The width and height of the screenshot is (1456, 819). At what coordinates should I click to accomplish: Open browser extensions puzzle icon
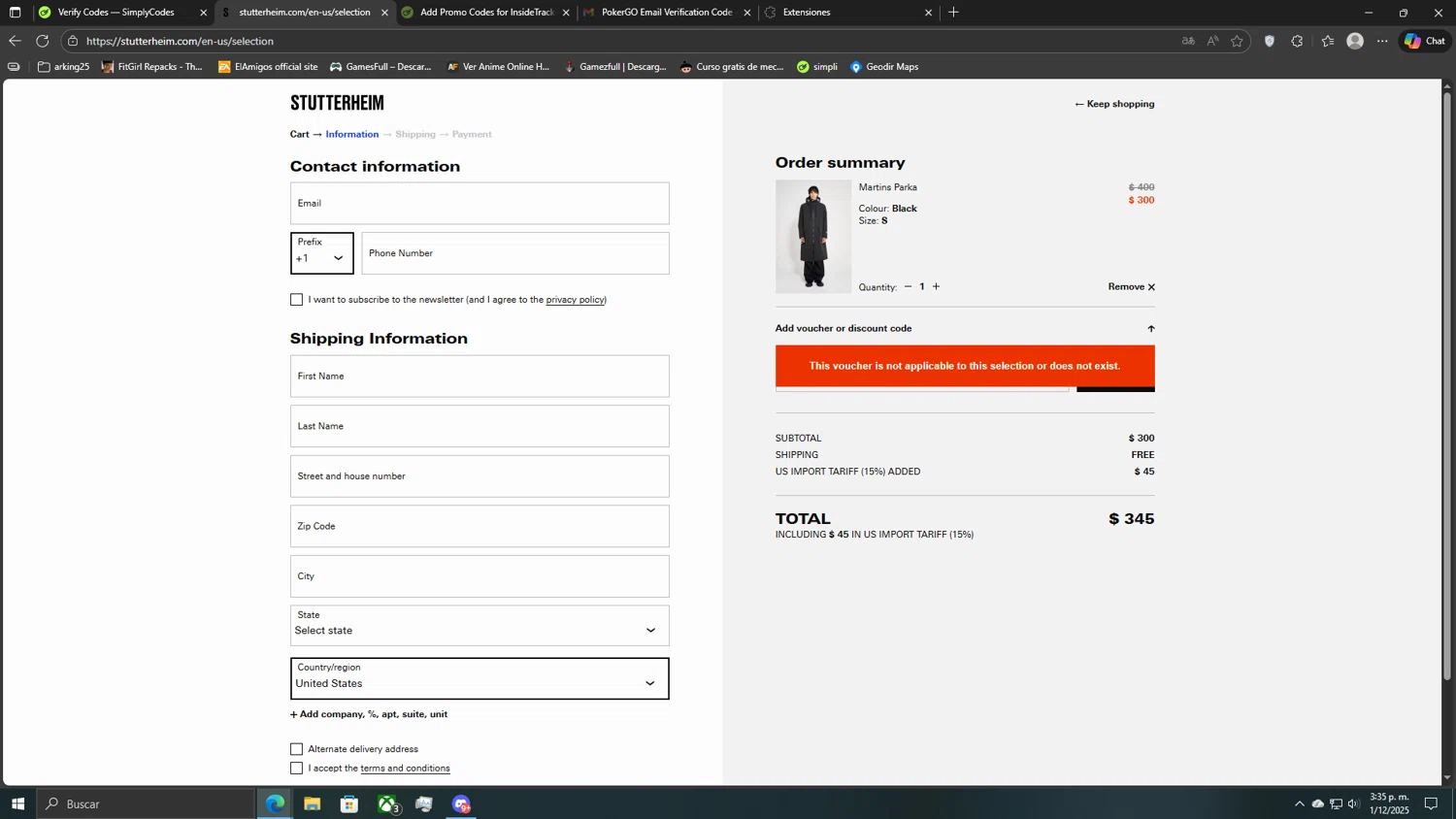(x=1297, y=41)
